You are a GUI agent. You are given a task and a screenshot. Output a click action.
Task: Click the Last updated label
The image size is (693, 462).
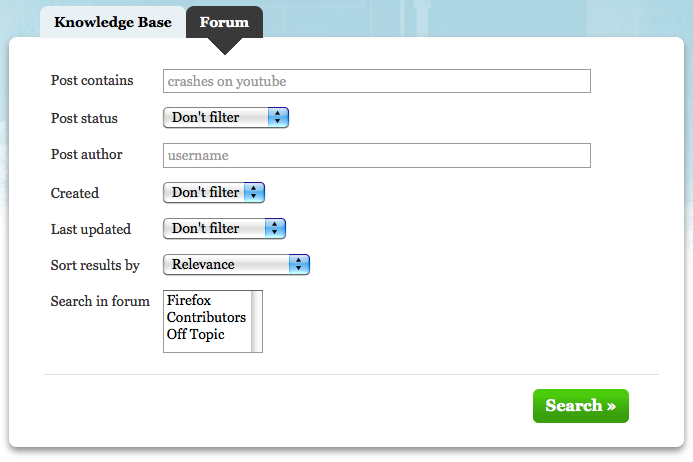pyautogui.click(x=91, y=229)
